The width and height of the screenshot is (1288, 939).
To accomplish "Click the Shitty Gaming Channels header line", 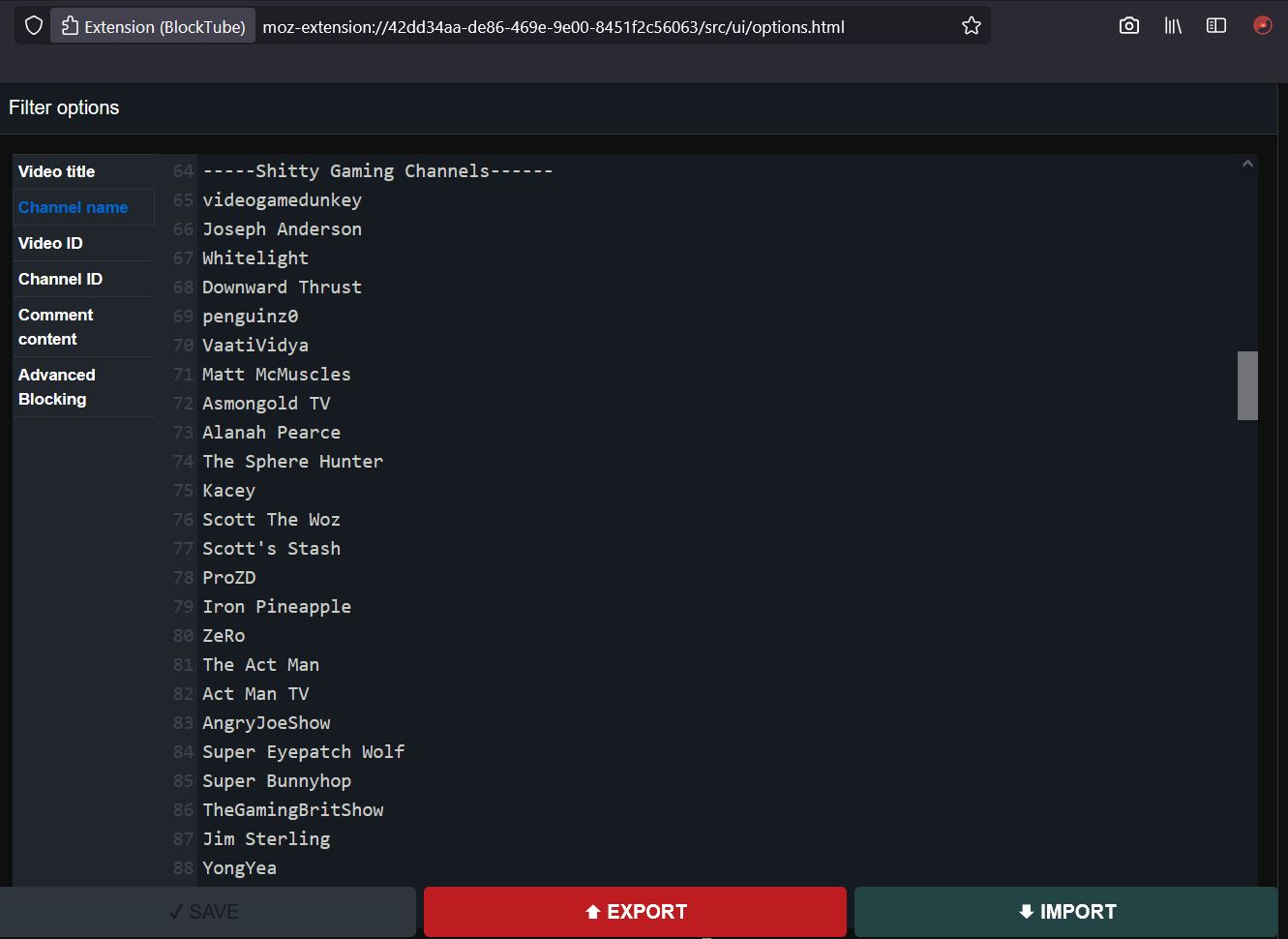I will coord(377,171).
